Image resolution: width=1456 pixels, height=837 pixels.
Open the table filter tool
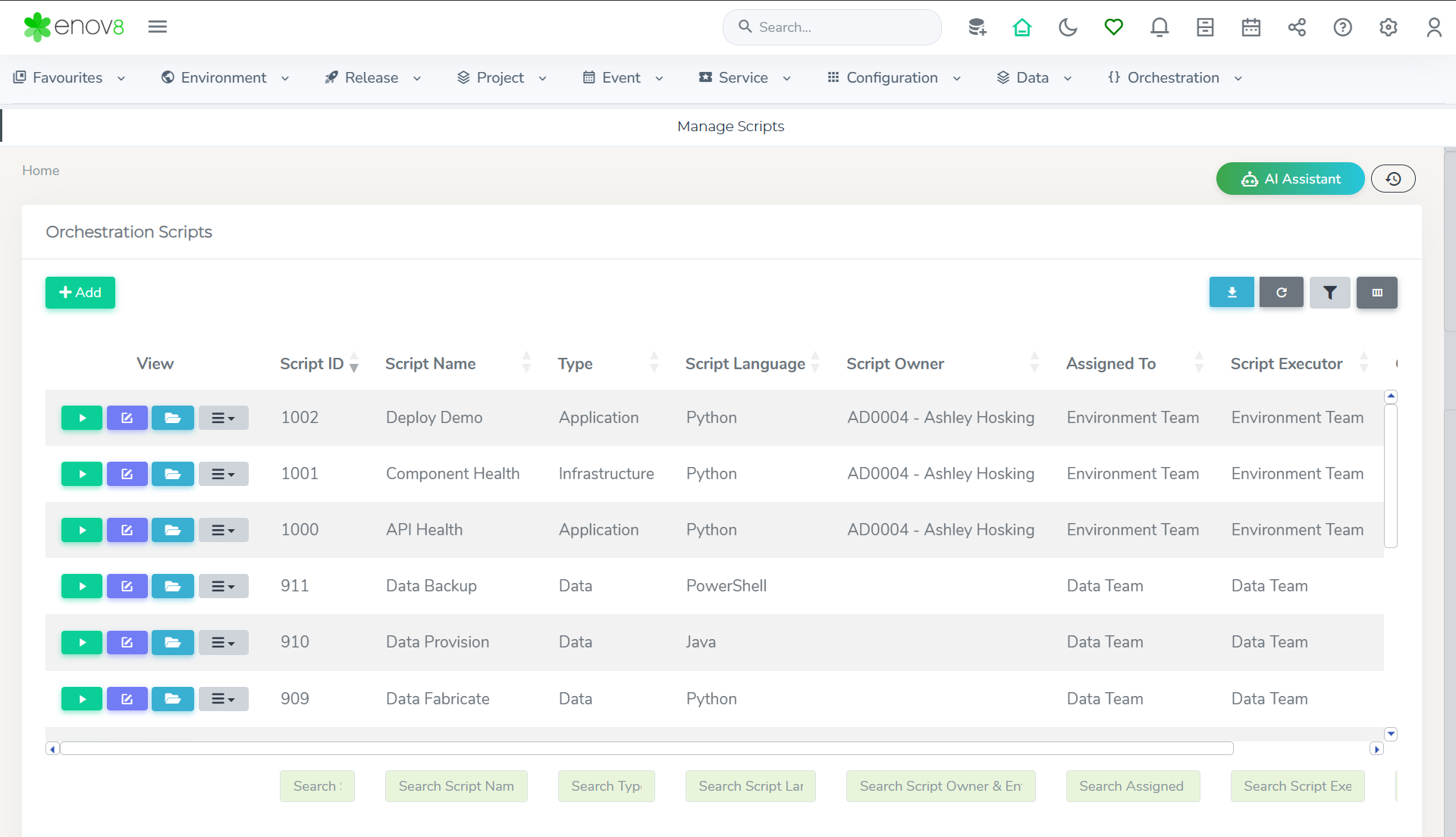point(1330,293)
